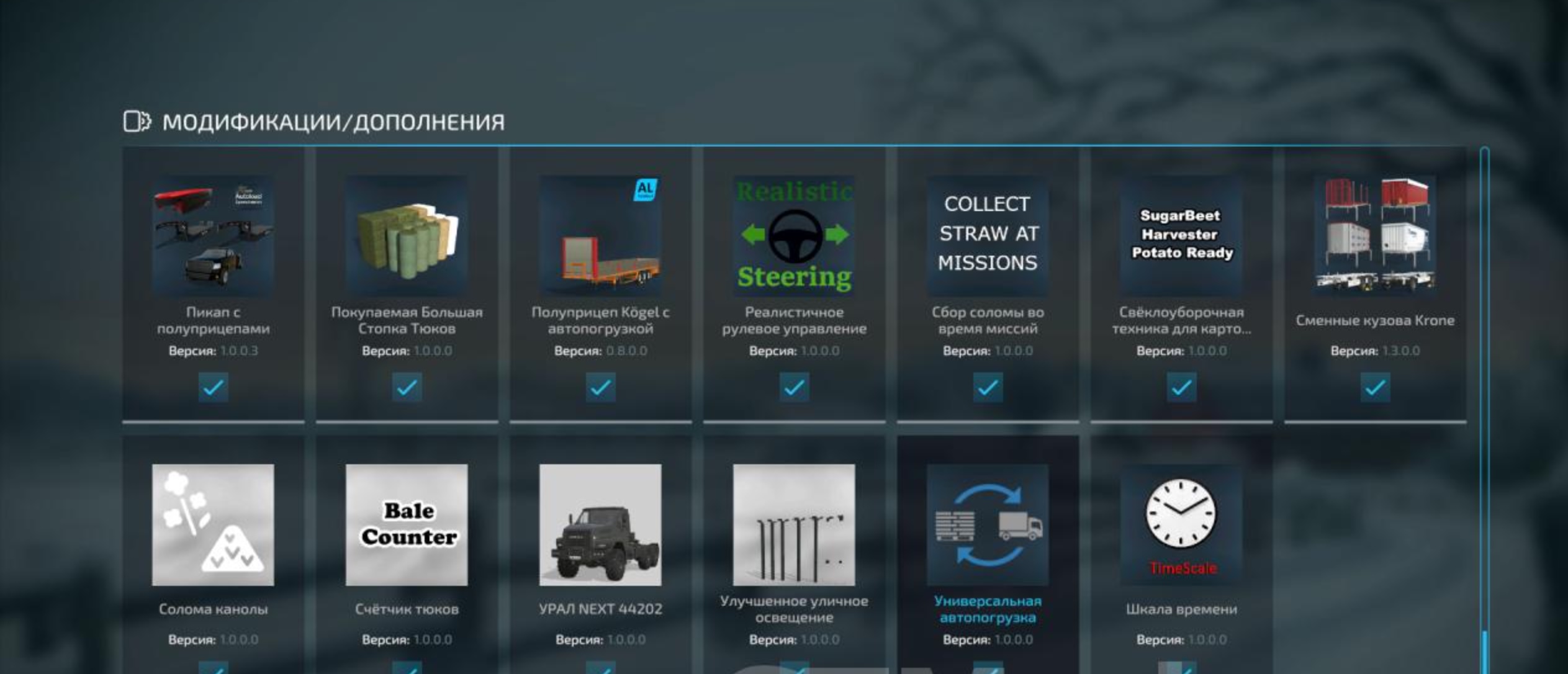Click the improved street lighting mod thumbnail
This screenshot has width=1568, height=674.
(794, 524)
